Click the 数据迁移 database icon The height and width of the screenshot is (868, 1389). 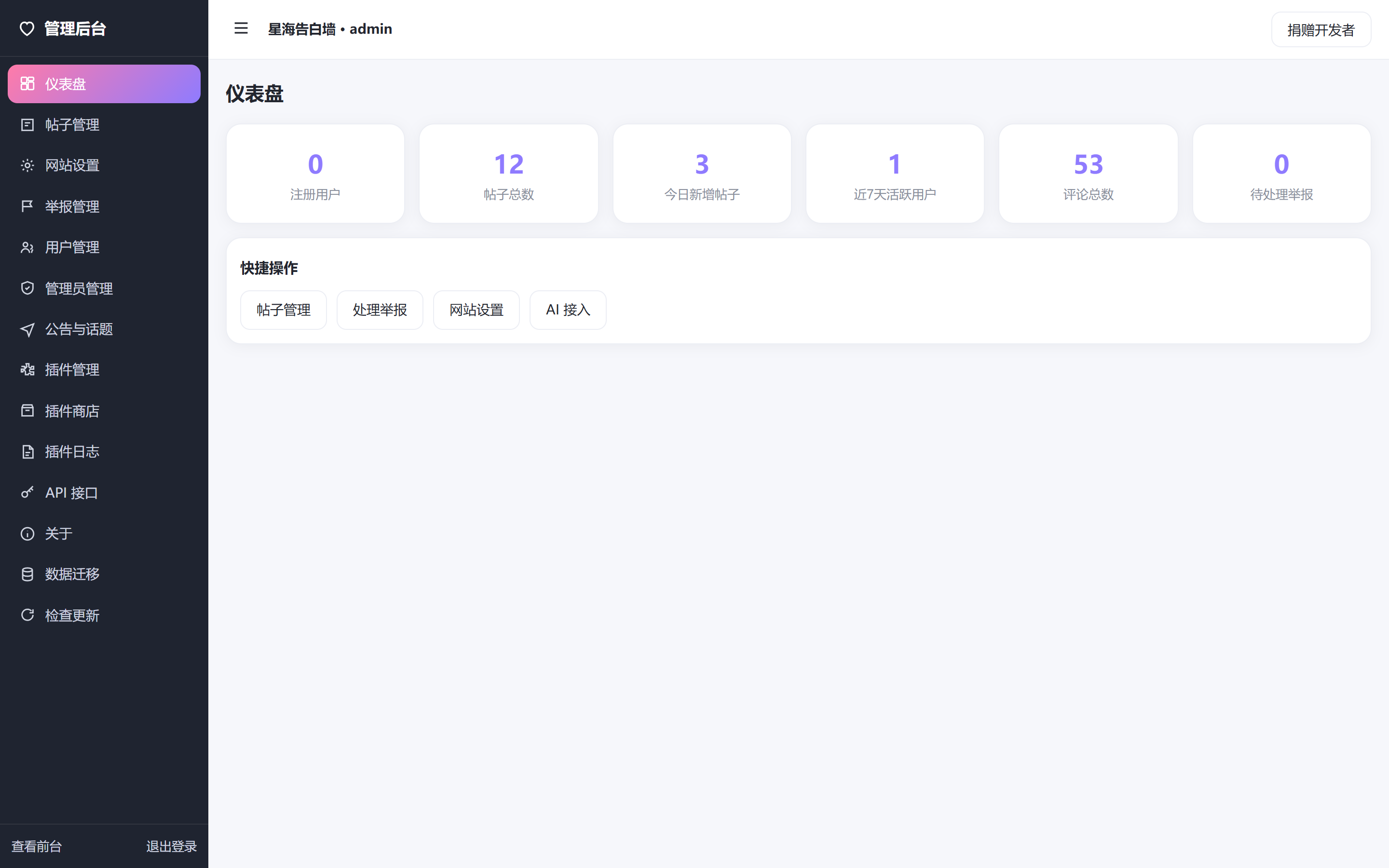click(27, 574)
